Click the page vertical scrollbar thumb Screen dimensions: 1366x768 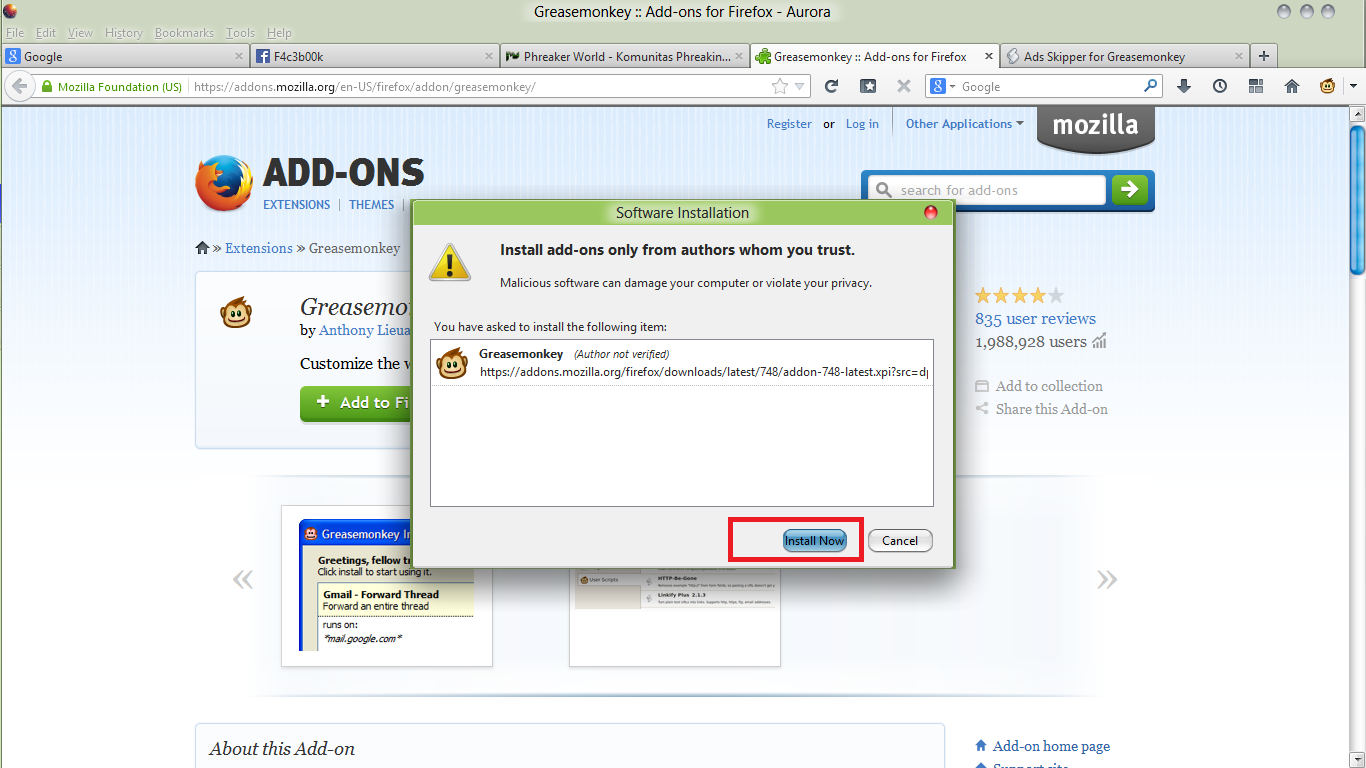[x=1357, y=200]
